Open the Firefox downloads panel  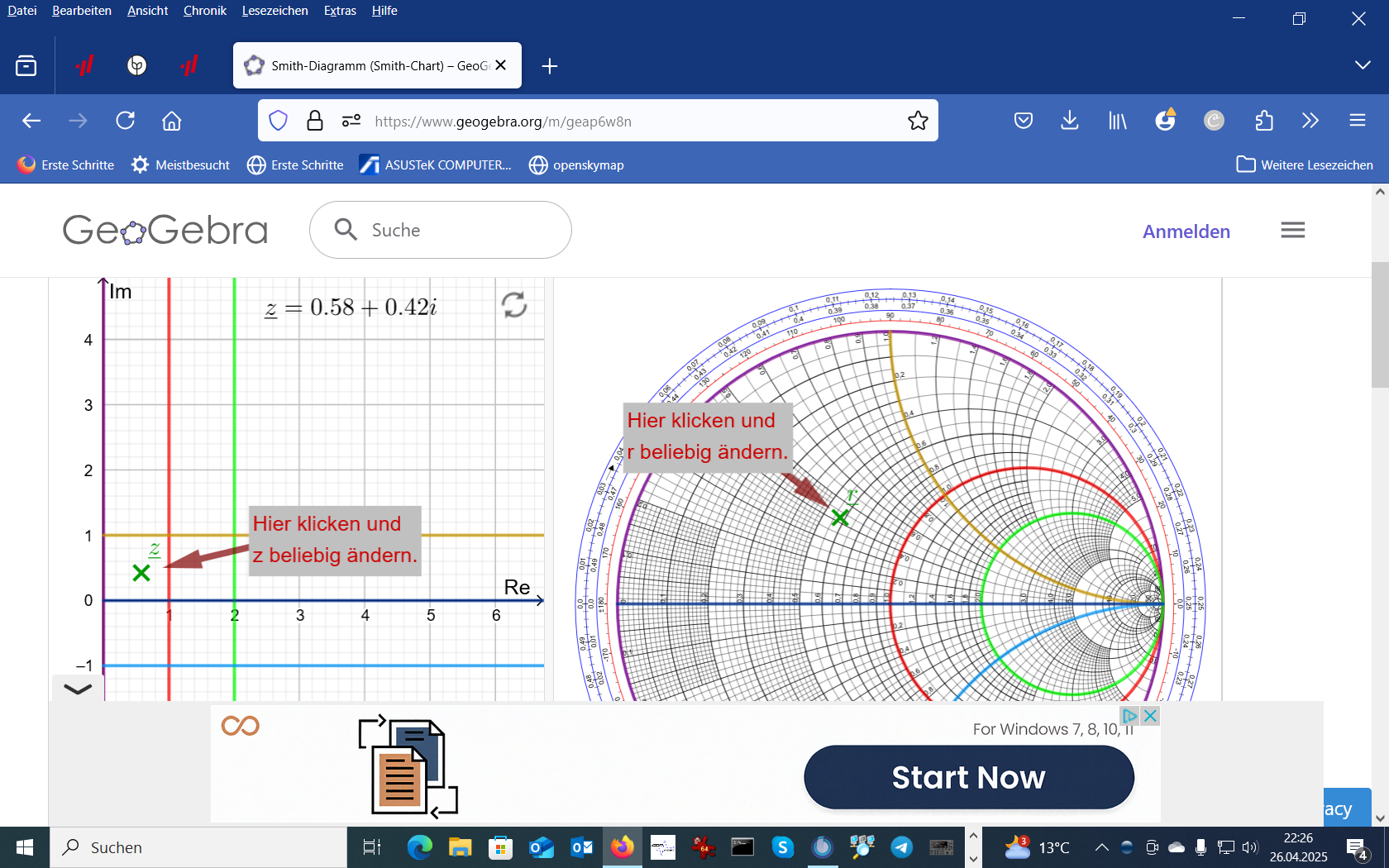pyautogui.click(x=1070, y=121)
